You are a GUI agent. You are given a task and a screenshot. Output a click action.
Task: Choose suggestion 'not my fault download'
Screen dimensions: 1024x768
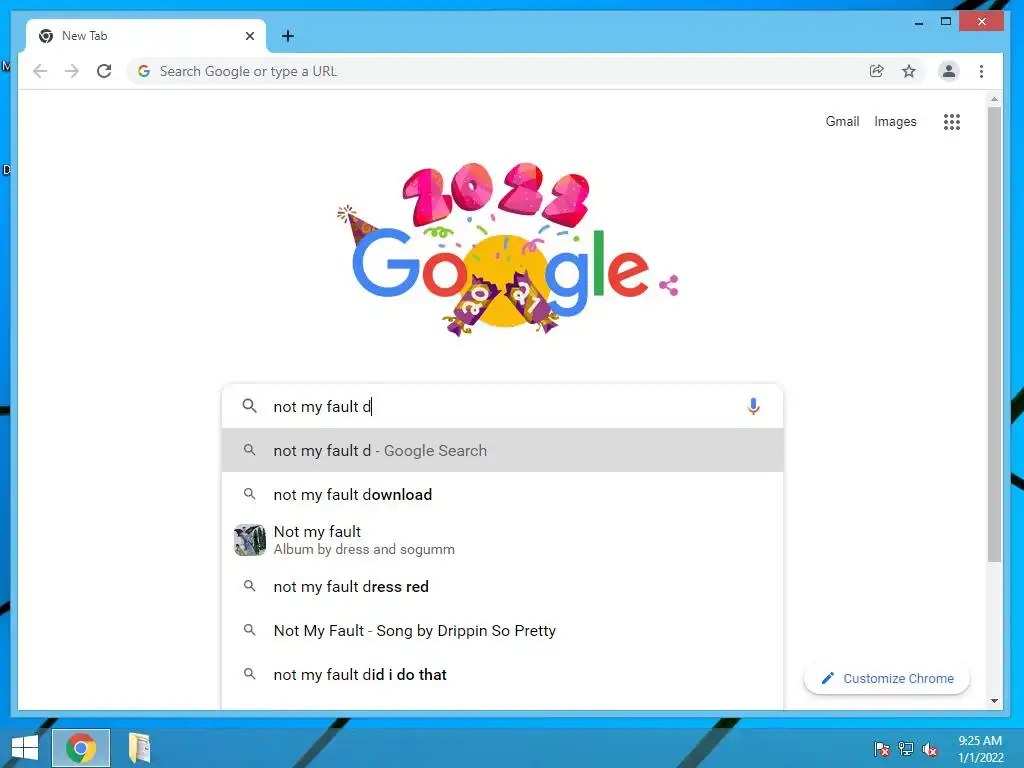502,494
